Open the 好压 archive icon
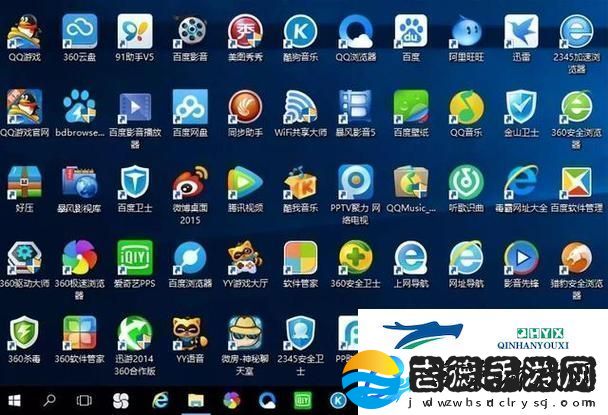608x415 pixels. (x=24, y=182)
